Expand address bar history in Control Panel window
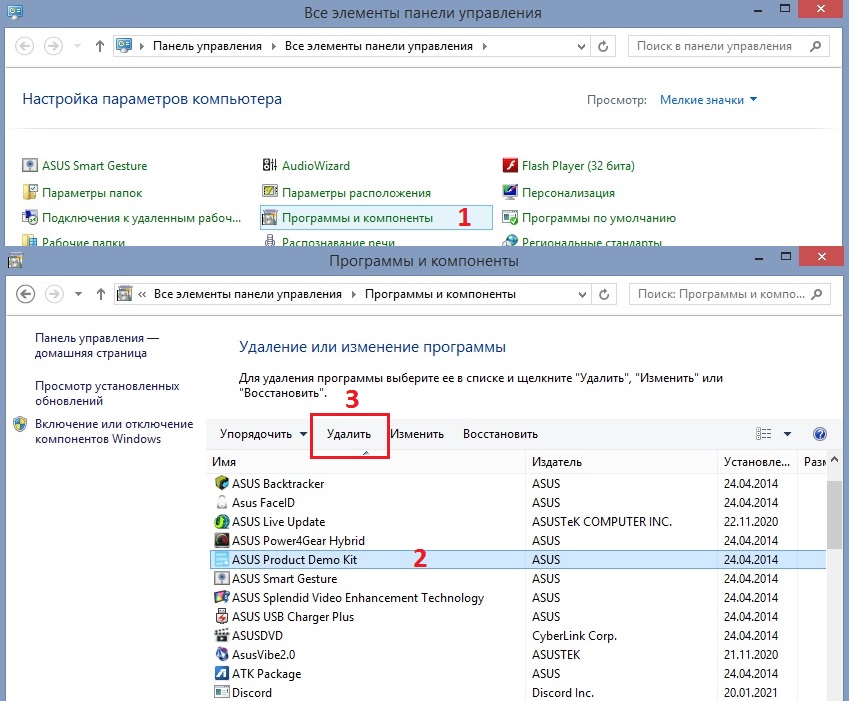Screen dimensions: 849x701 click(x=581, y=47)
